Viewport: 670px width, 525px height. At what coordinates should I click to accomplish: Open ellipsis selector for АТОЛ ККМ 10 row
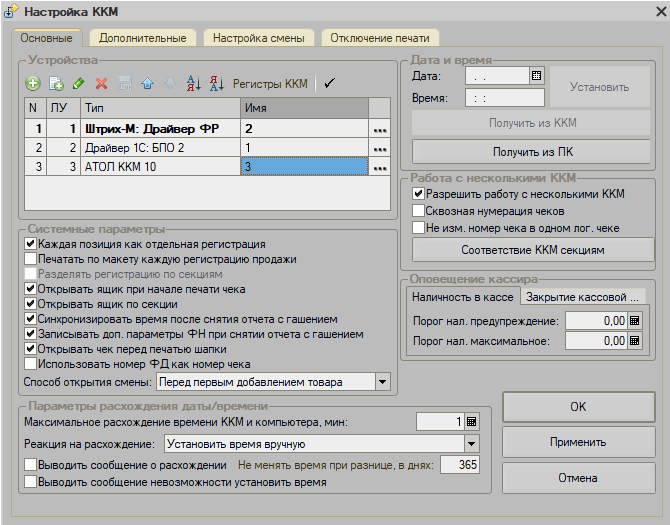[379, 169]
